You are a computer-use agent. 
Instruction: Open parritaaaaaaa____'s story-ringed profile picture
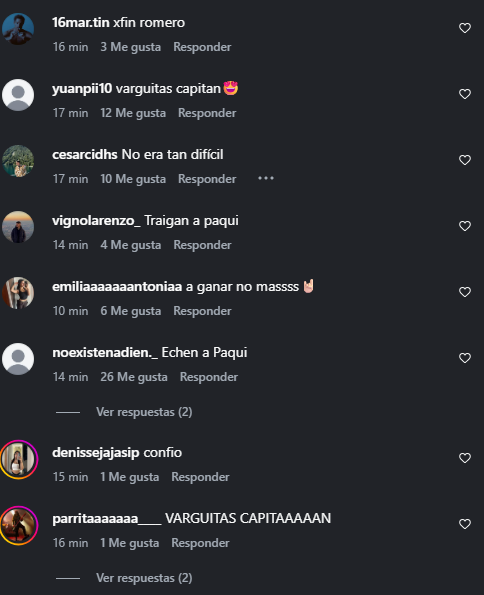click(x=18, y=525)
